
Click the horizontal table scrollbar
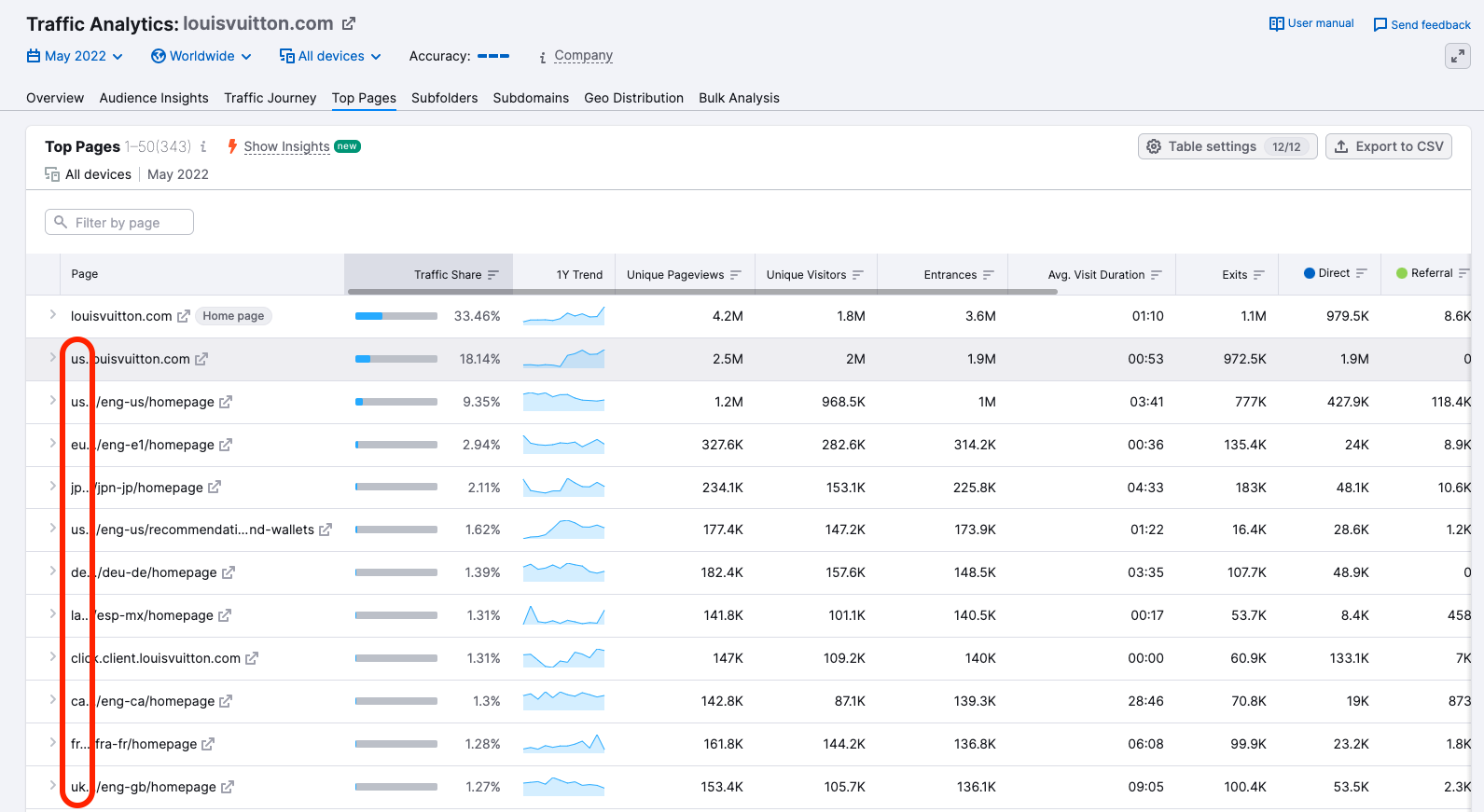pyautogui.click(x=702, y=292)
